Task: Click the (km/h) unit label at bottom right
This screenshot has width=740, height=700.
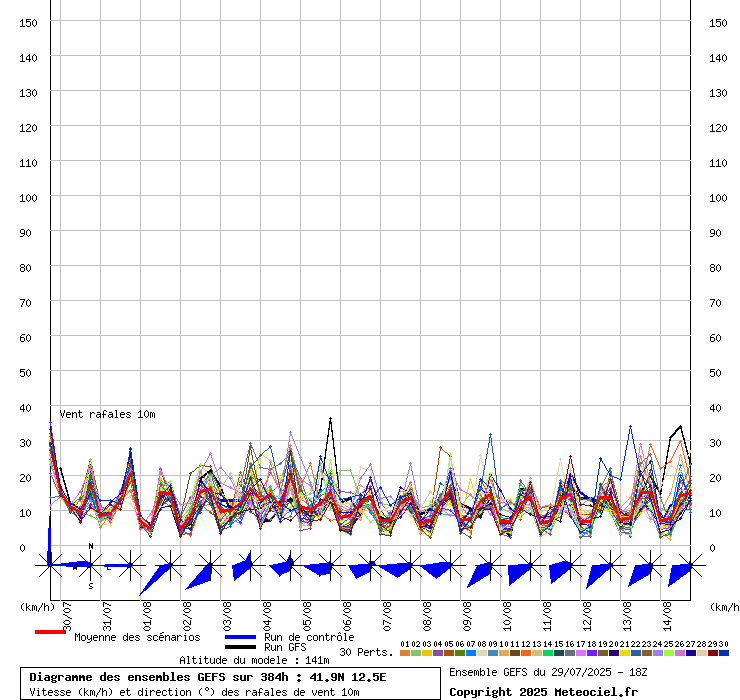Action: (x=725, y=607)
